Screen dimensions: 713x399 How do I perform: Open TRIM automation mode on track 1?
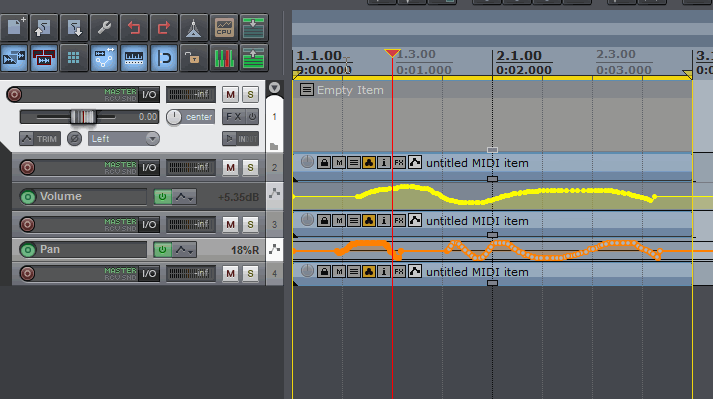click(x=40, y=139)
